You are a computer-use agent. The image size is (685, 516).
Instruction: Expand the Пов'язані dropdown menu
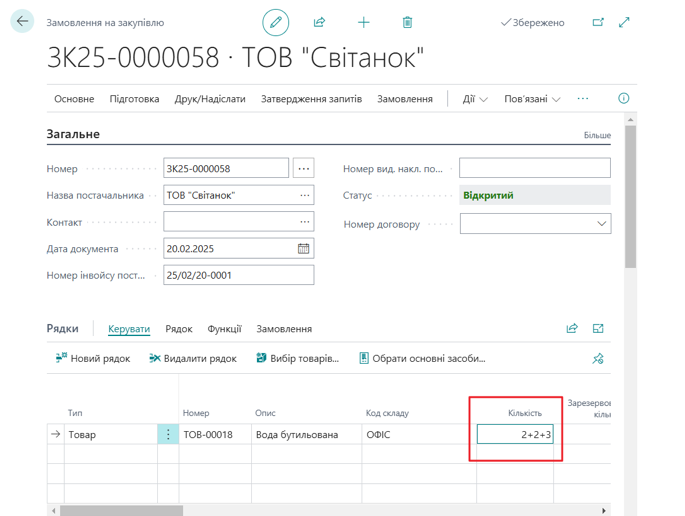[532, 99]
